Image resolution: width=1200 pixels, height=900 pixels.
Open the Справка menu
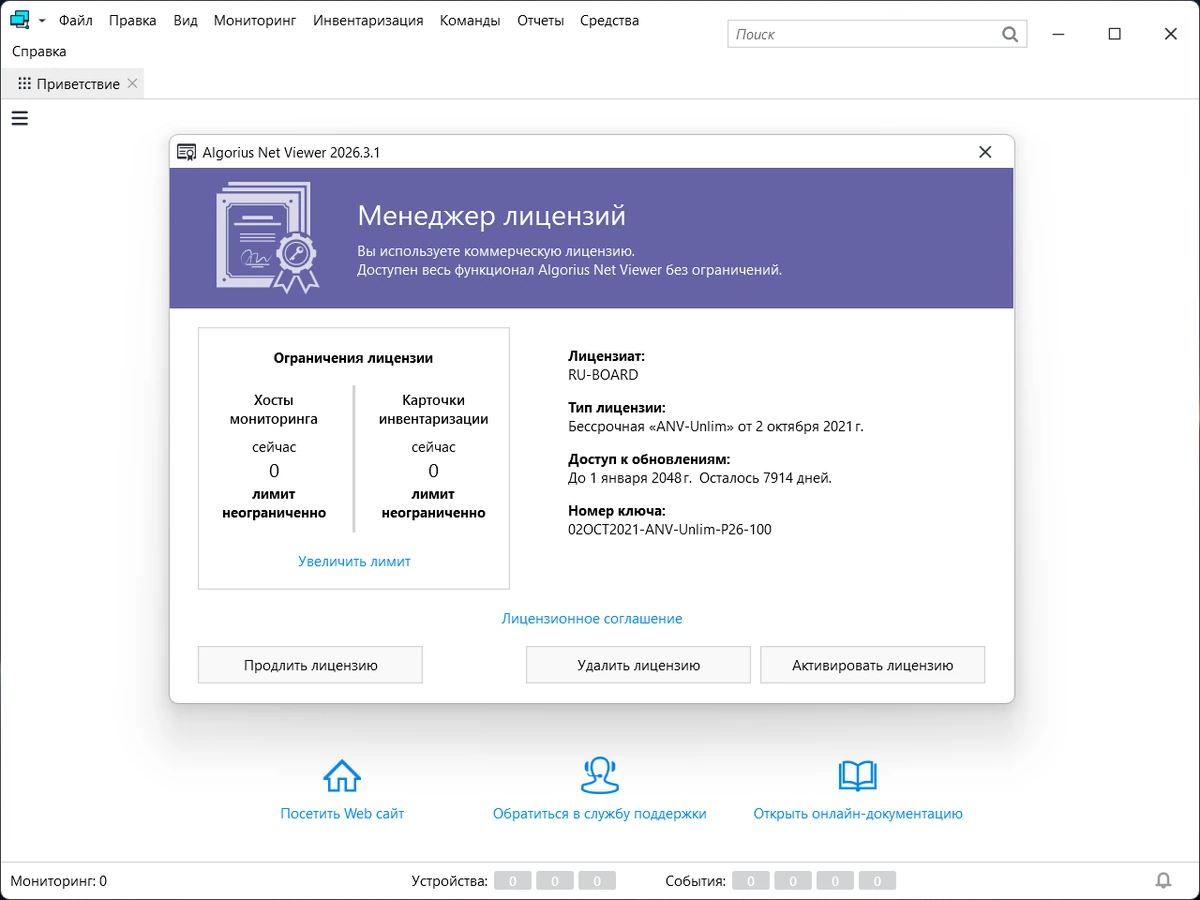coord(39,51)
